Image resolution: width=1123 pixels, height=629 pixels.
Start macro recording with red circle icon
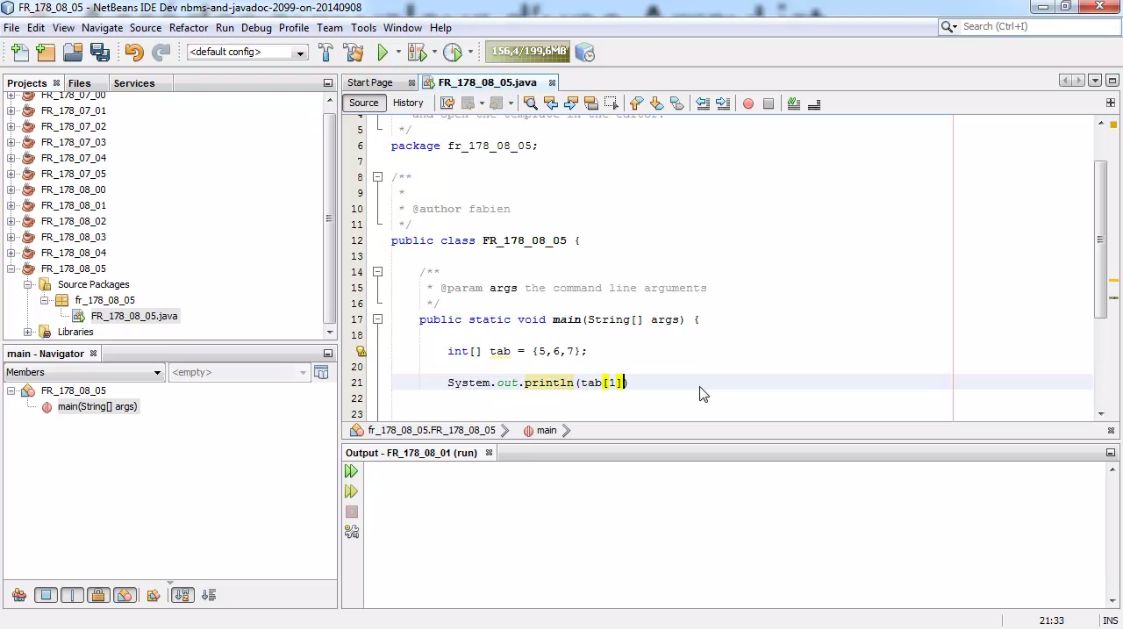pos(748,103)
